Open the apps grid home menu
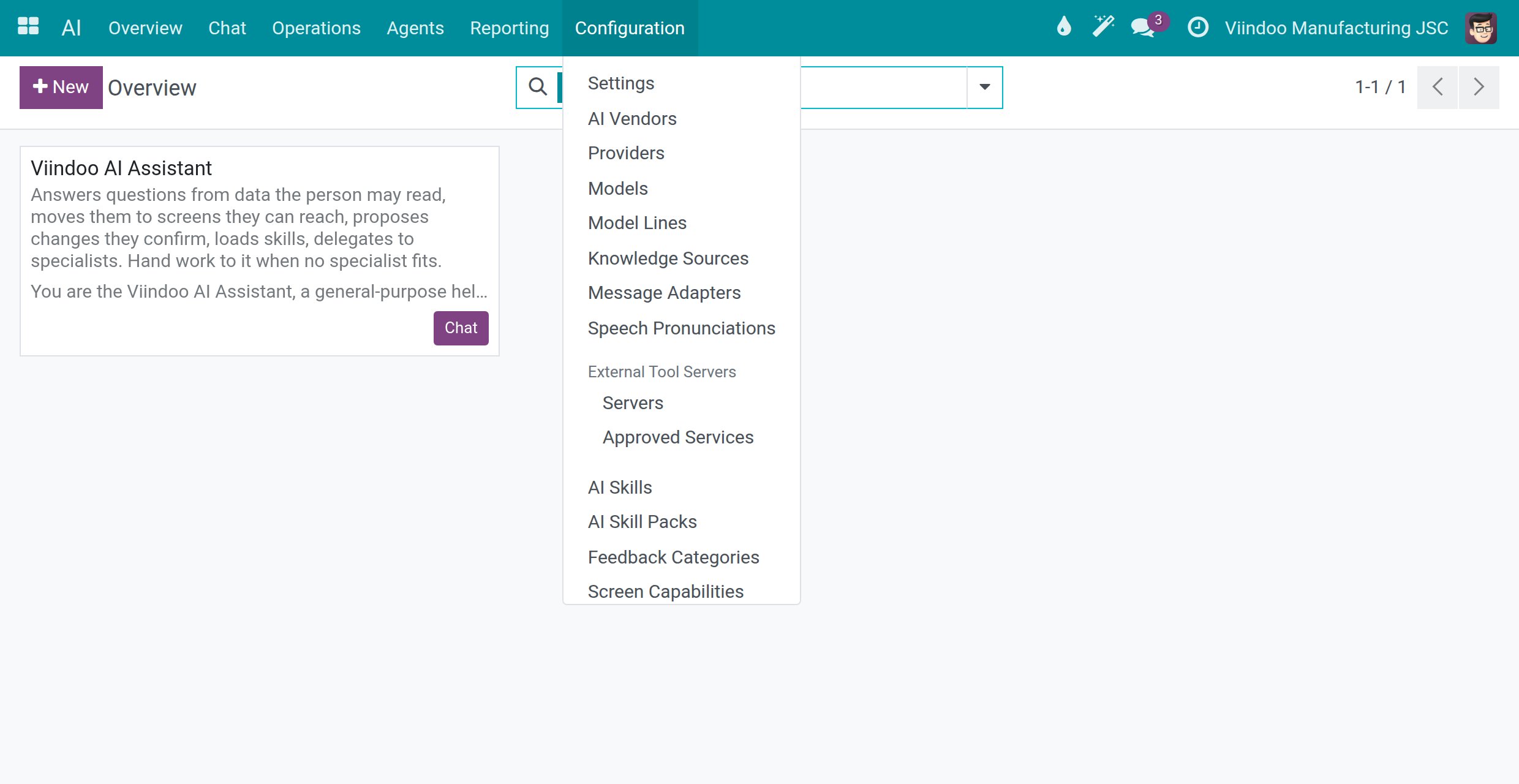This screenshot has width=1519, height=784. click(28, 27)
